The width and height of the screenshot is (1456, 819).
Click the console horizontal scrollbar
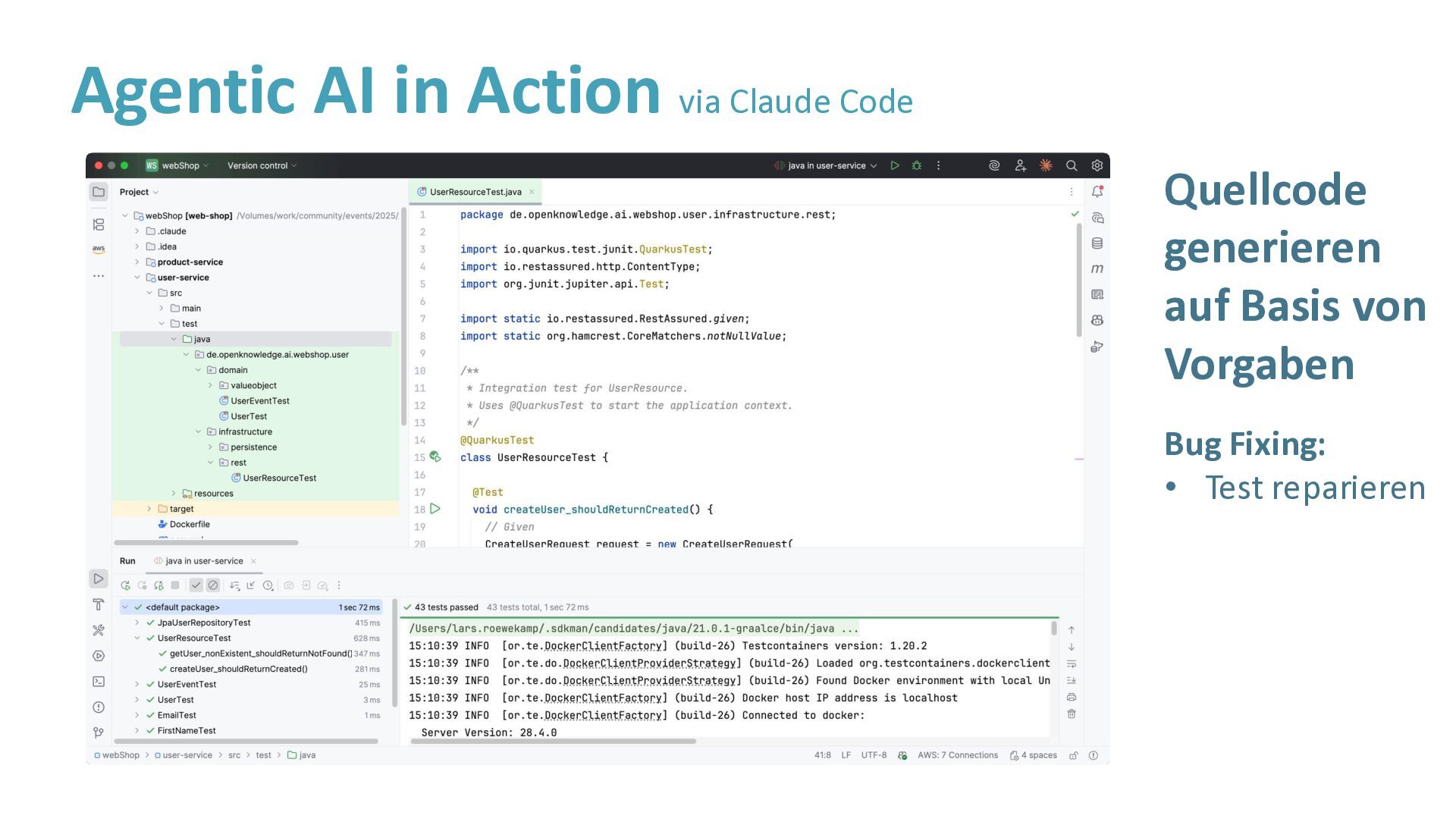(554, 741)
